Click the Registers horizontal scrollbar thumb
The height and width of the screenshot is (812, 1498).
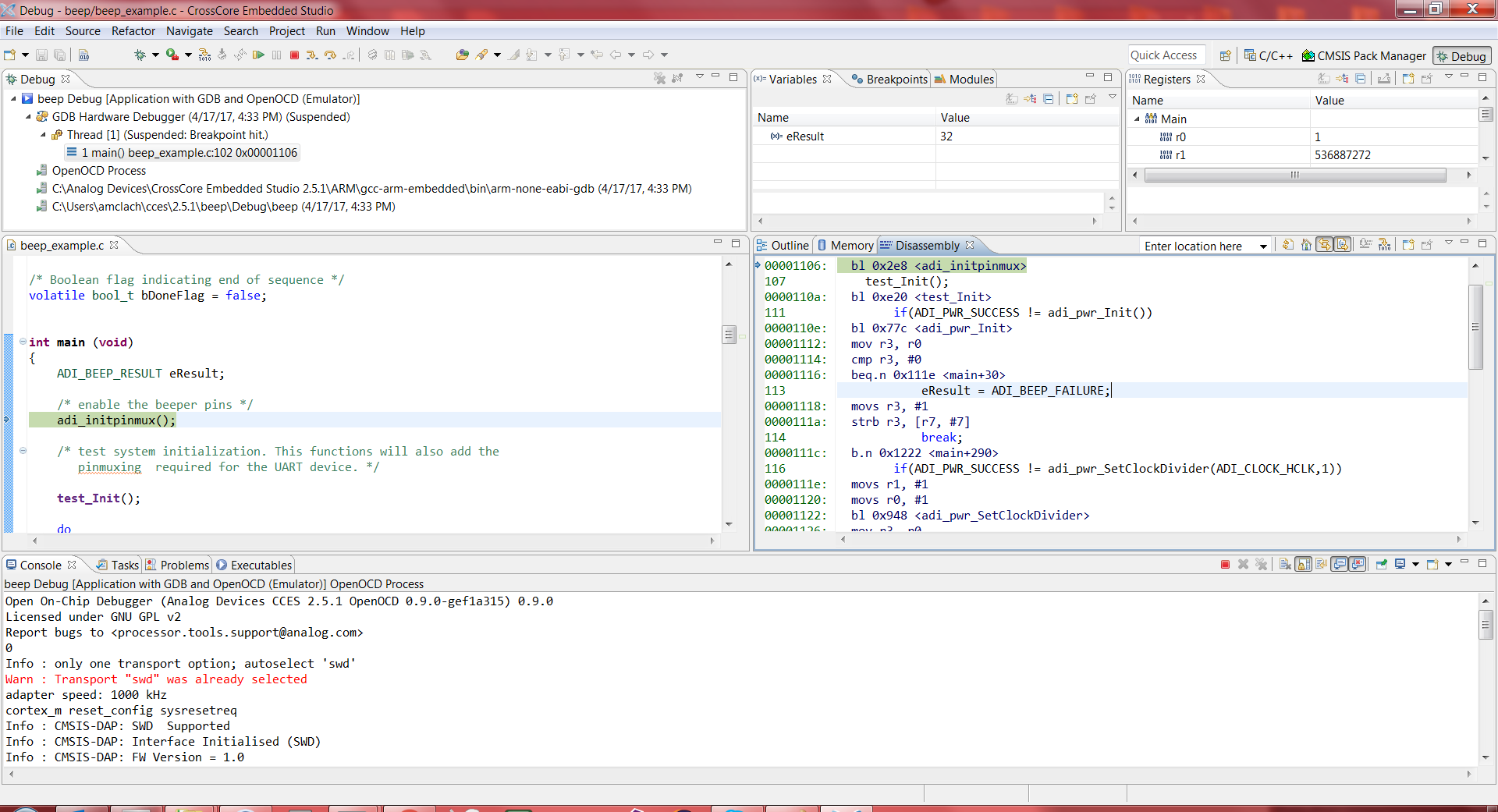pyautogui.click(x=1295, y=176)
